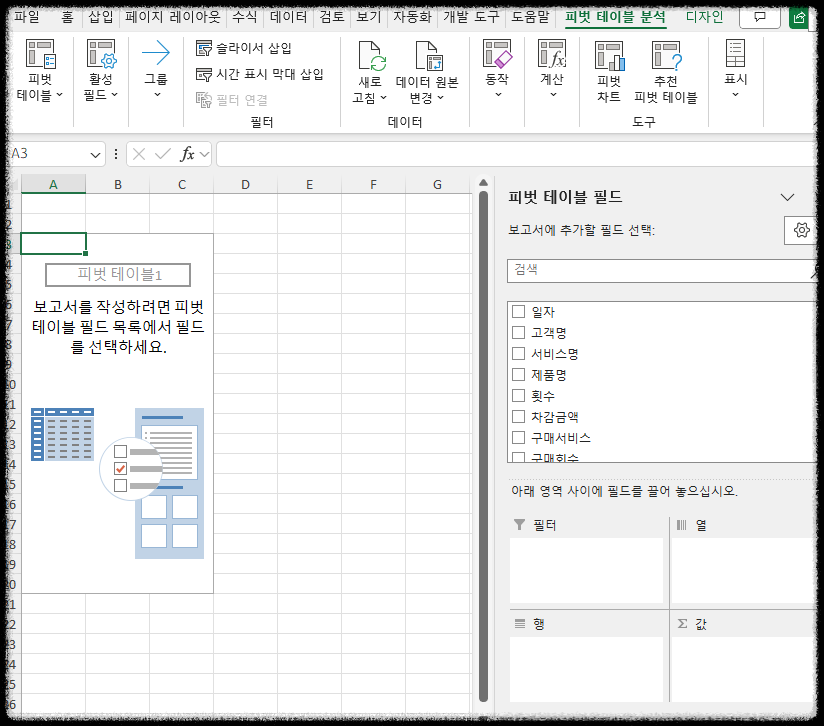
Task: Open the Actions (동작) tool
Action: click(497, 66)
